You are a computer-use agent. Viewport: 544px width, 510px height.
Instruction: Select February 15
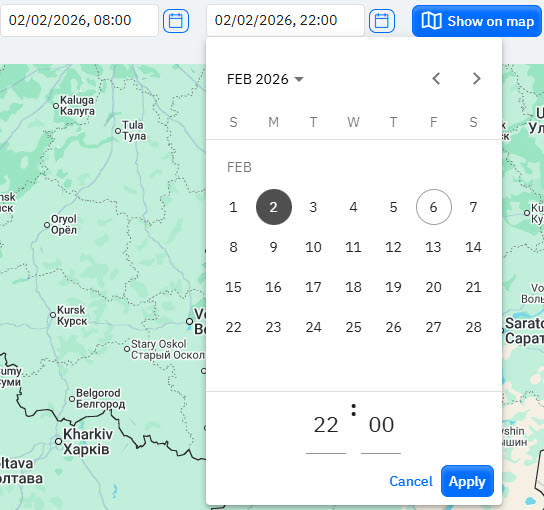233,287
